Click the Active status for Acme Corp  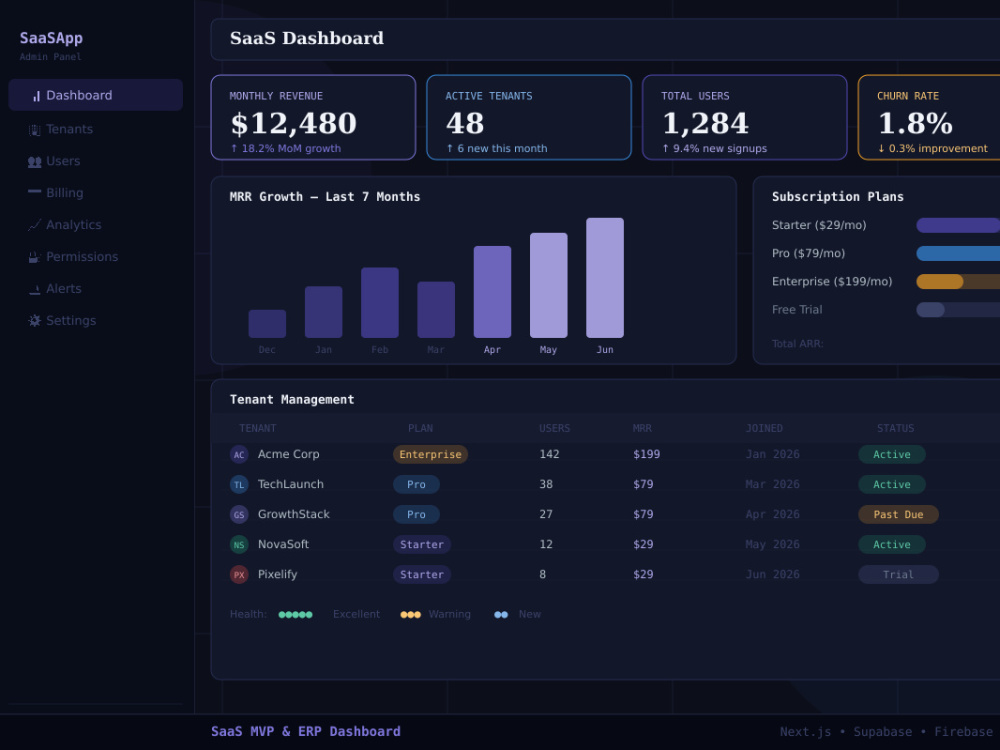point(892,455)
